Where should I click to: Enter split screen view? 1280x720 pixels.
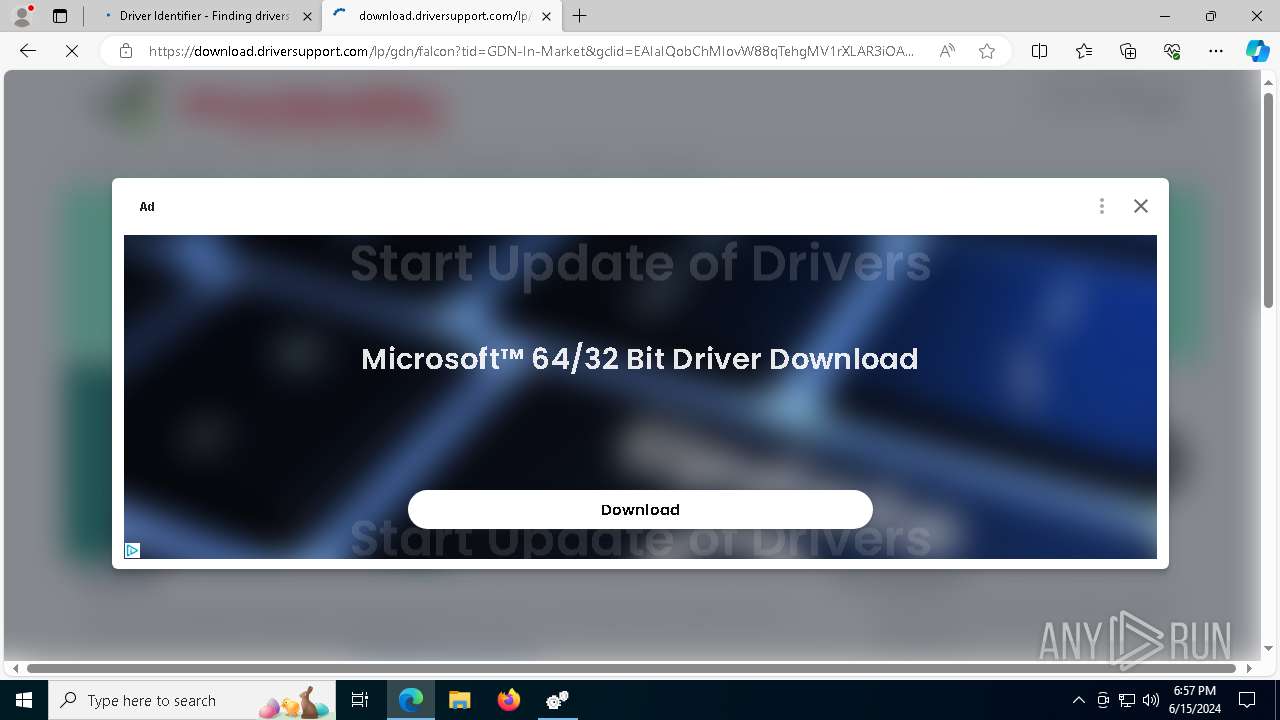click(x=1040, y=51)
